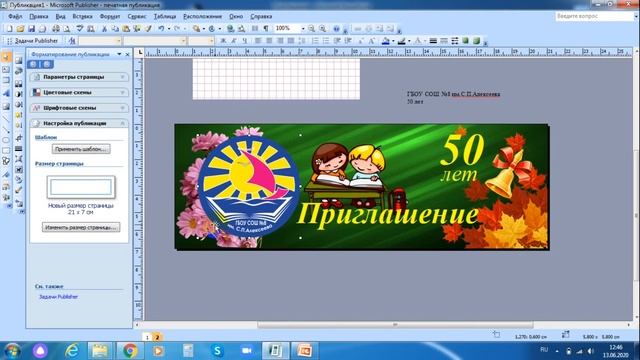Run the spelling check icon
This screenshot has height=360, width=640.
80,29
